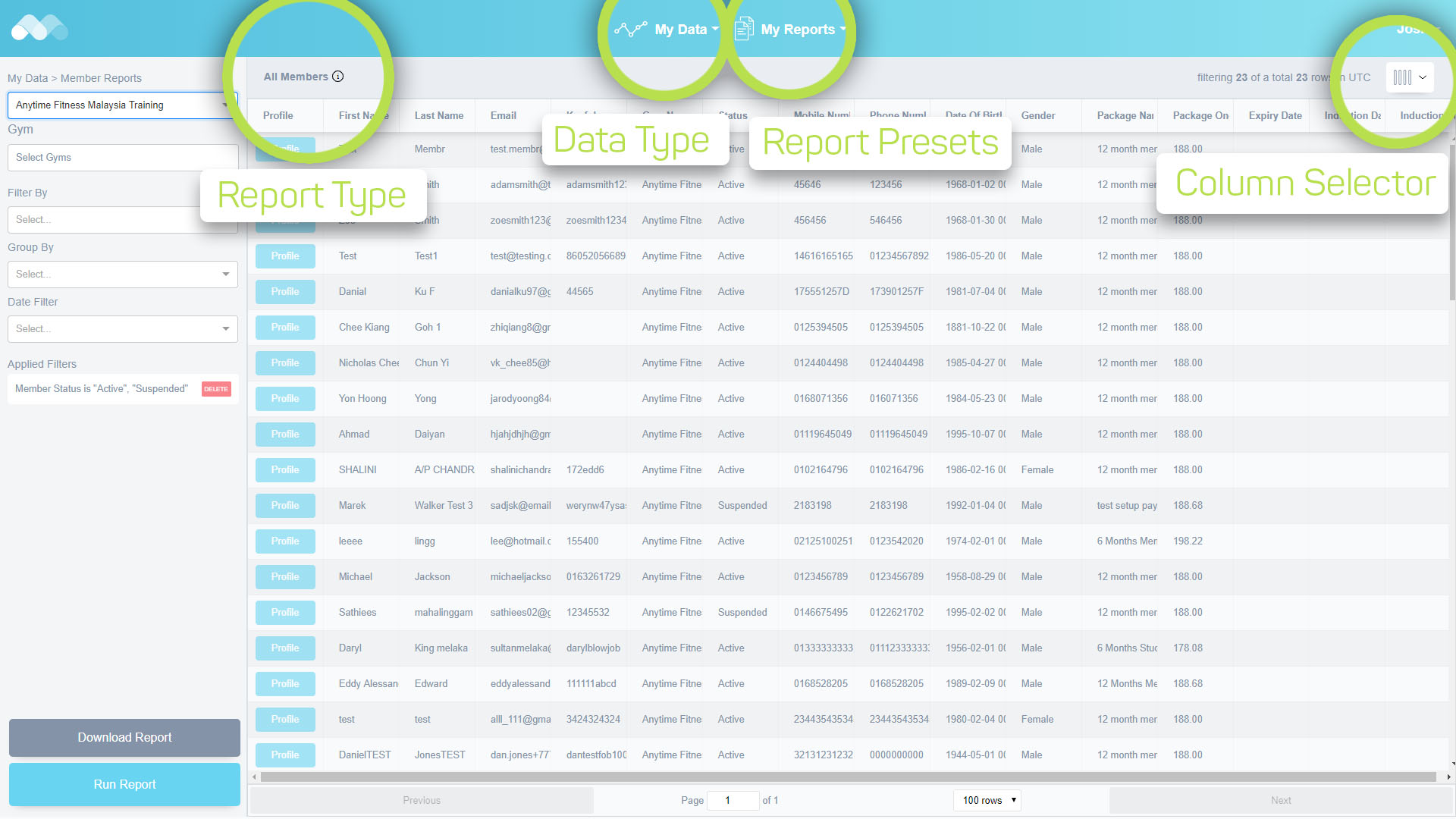Open the My Reports menu
Screen dimensions: 1456x819
point(798,30)
